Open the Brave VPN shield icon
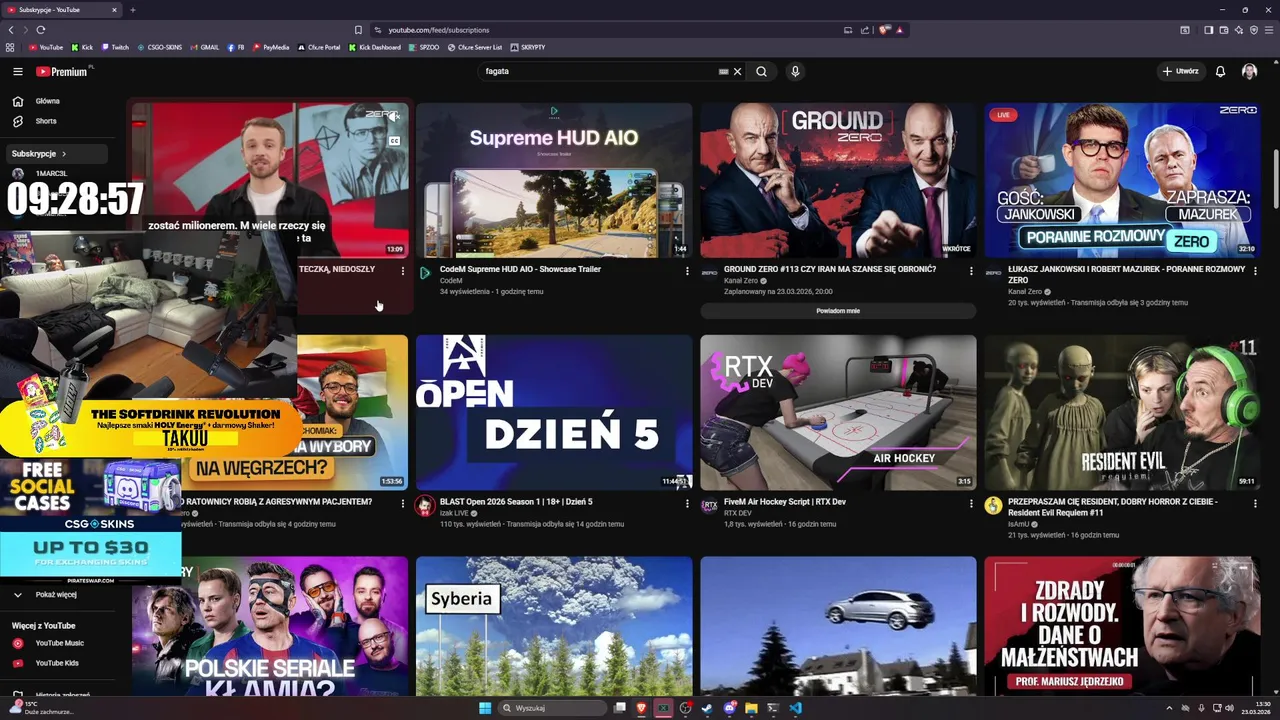This screenshot has width=1280, height=720. 1254,30
